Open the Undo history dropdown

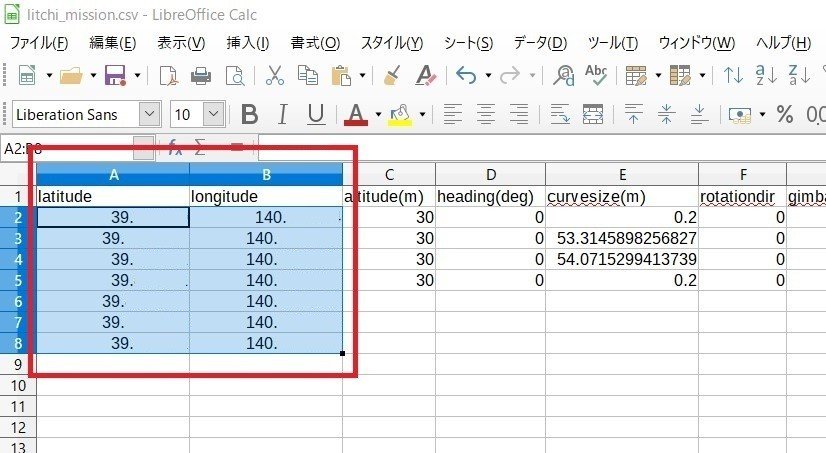[x=488, y=75]
